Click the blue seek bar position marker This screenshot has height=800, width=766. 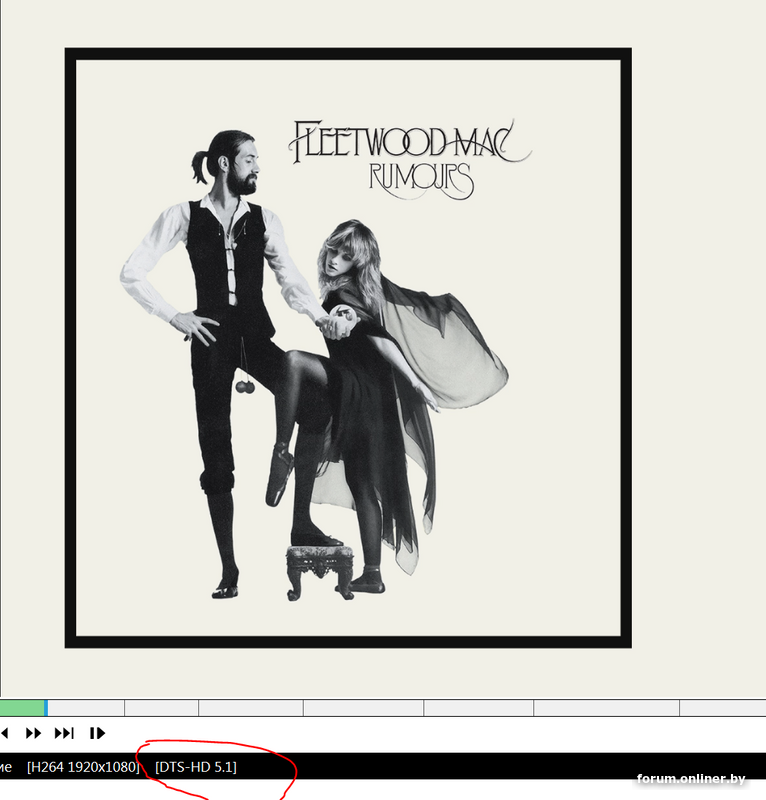(46, 708)
